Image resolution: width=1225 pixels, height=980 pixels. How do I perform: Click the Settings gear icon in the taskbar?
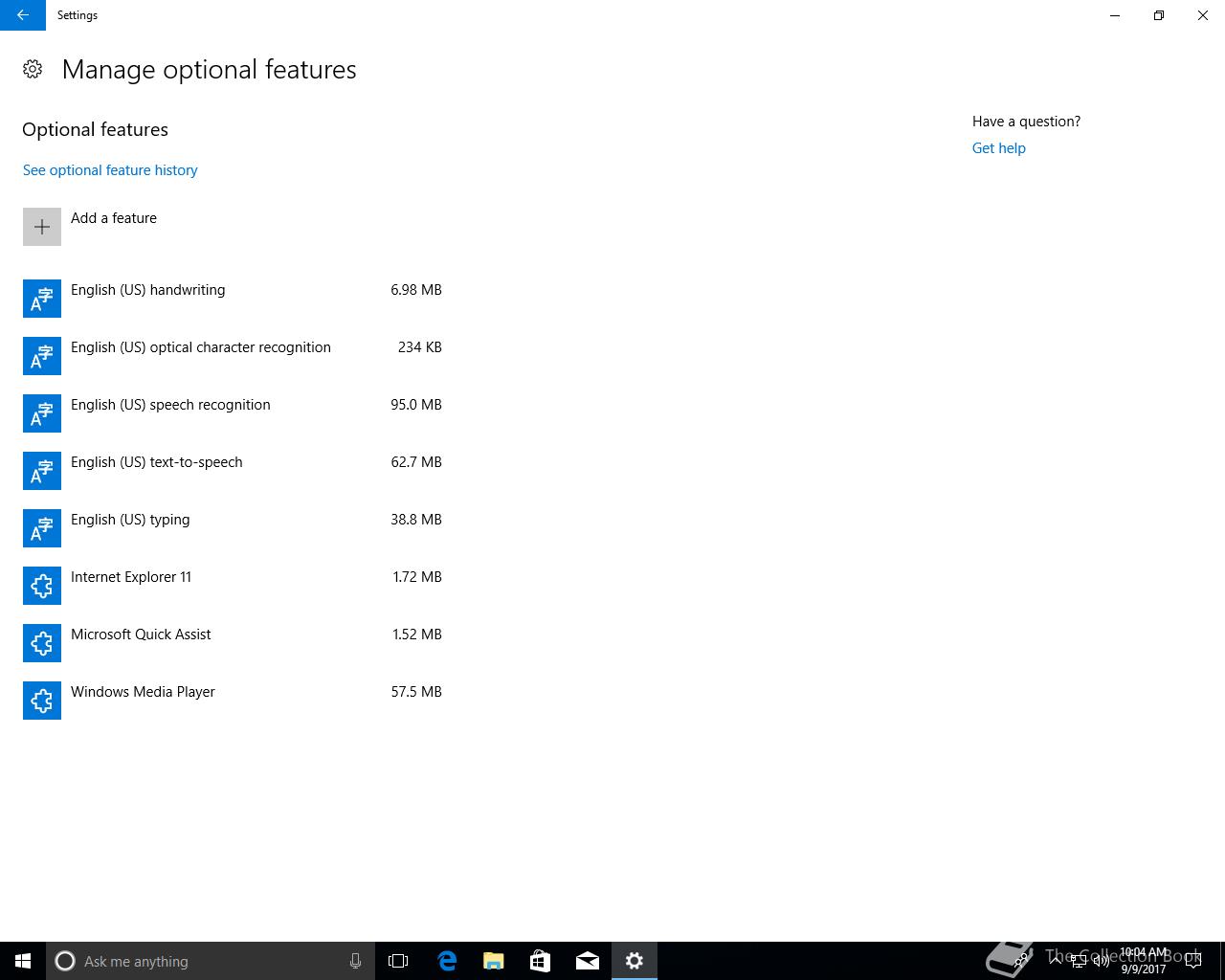(x=635, y=961)
